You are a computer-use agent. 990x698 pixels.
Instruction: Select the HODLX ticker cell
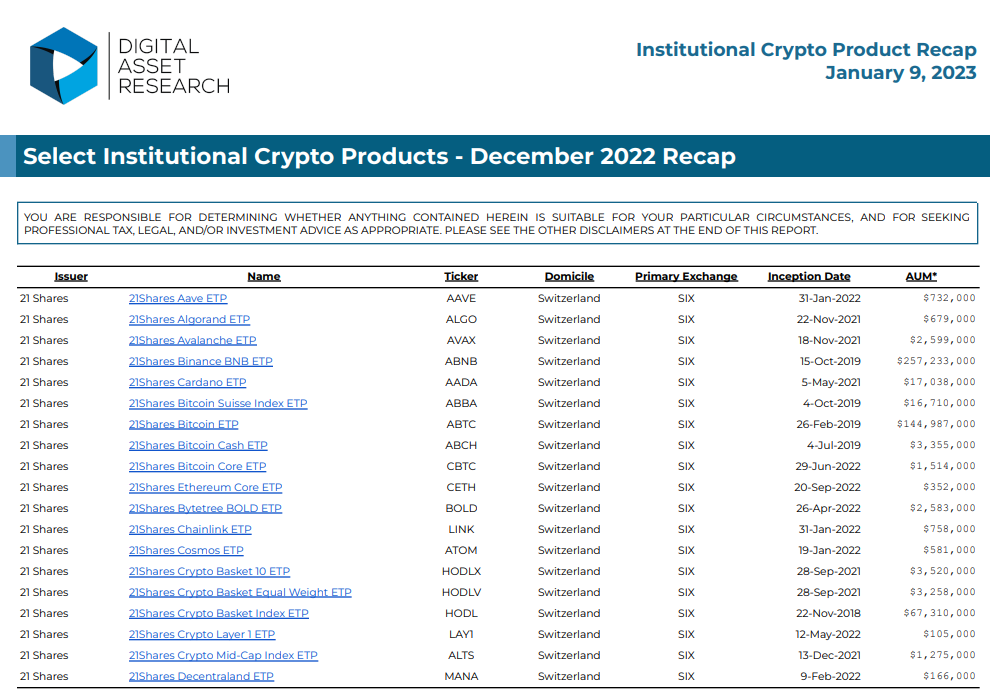pyautogui.click(x=461, y=571)
